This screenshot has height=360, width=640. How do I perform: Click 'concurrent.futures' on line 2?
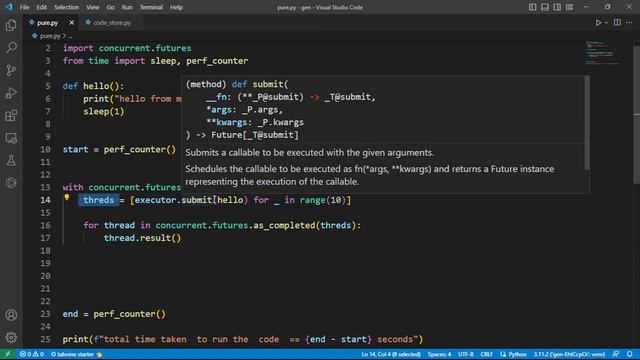click(x=145, y=48)
